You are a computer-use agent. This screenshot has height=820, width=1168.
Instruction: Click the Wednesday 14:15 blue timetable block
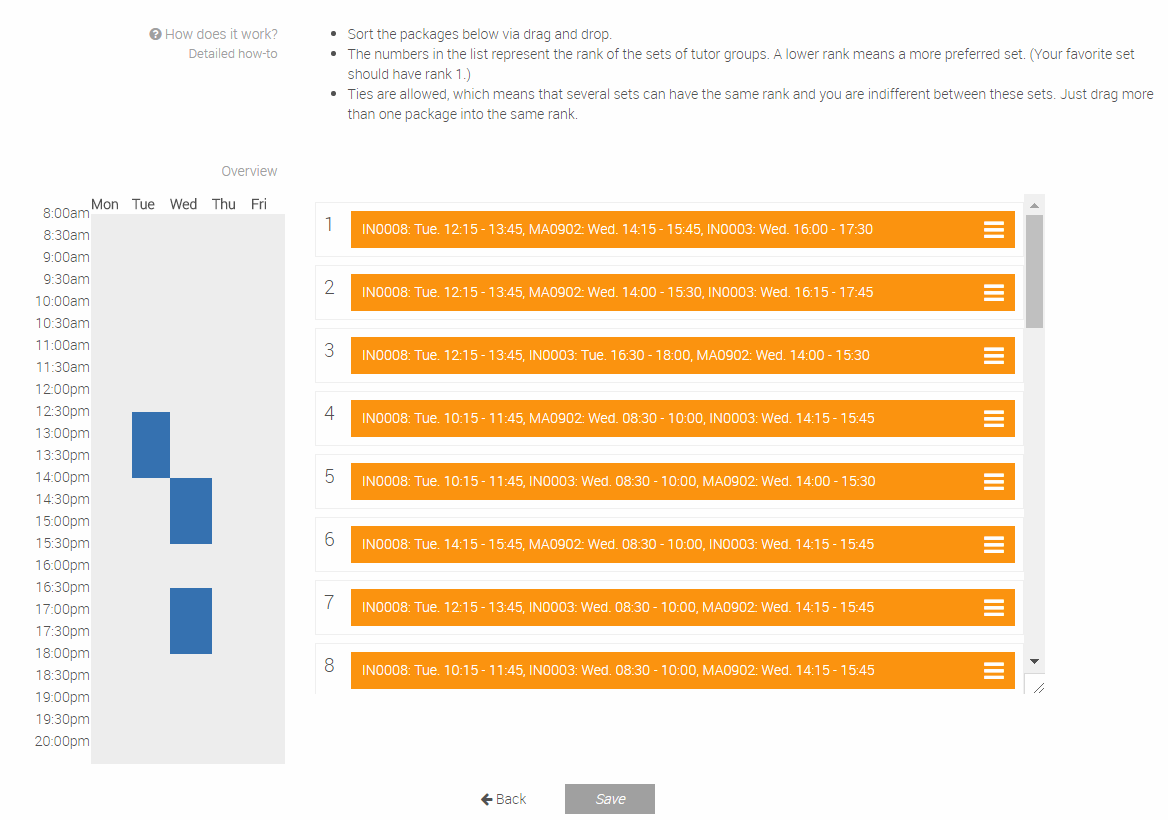(191, 511)
